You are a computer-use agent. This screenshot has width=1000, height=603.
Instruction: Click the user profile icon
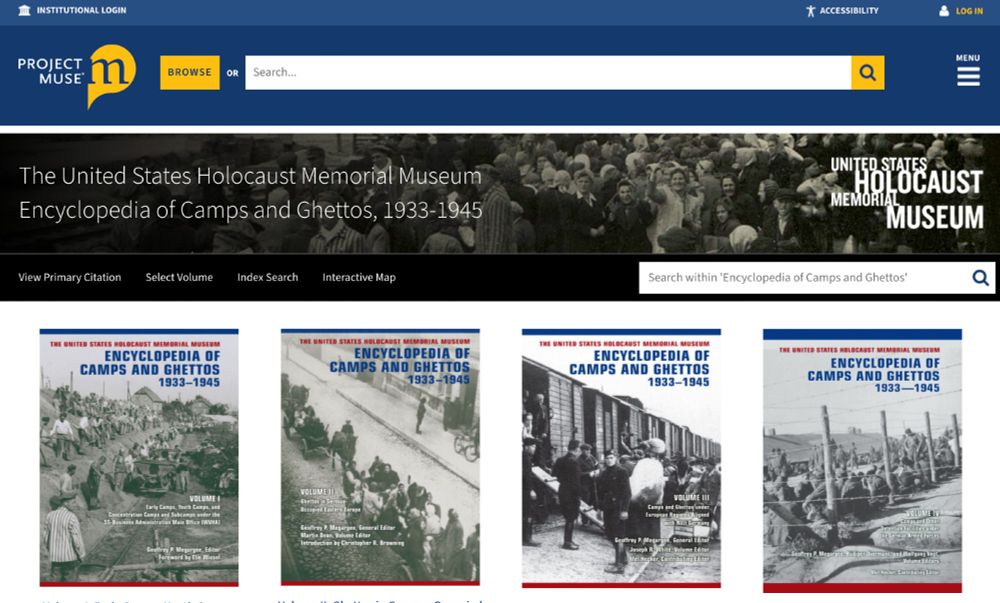point(944,11)
